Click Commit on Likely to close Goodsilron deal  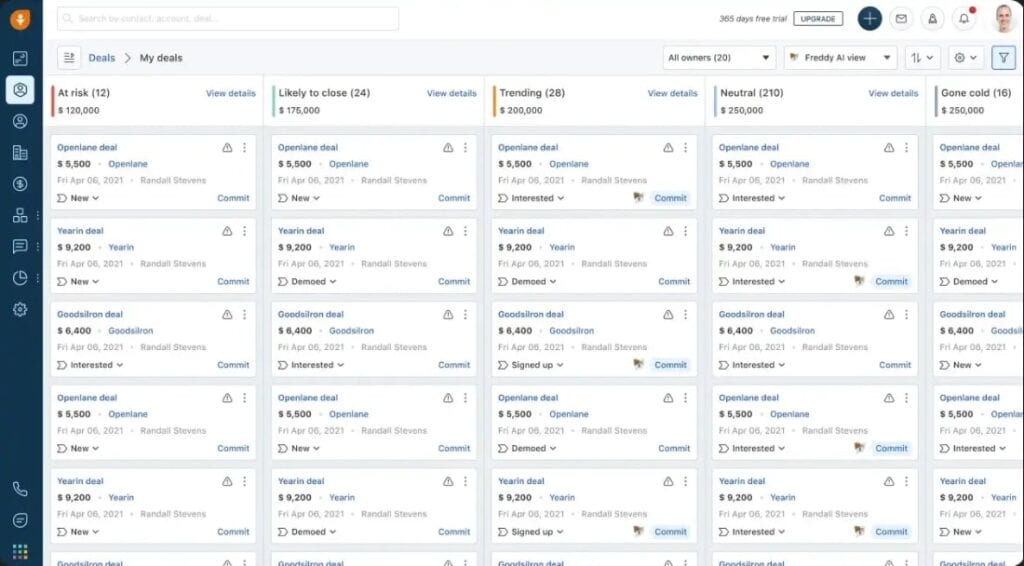(x=454, y=365)
